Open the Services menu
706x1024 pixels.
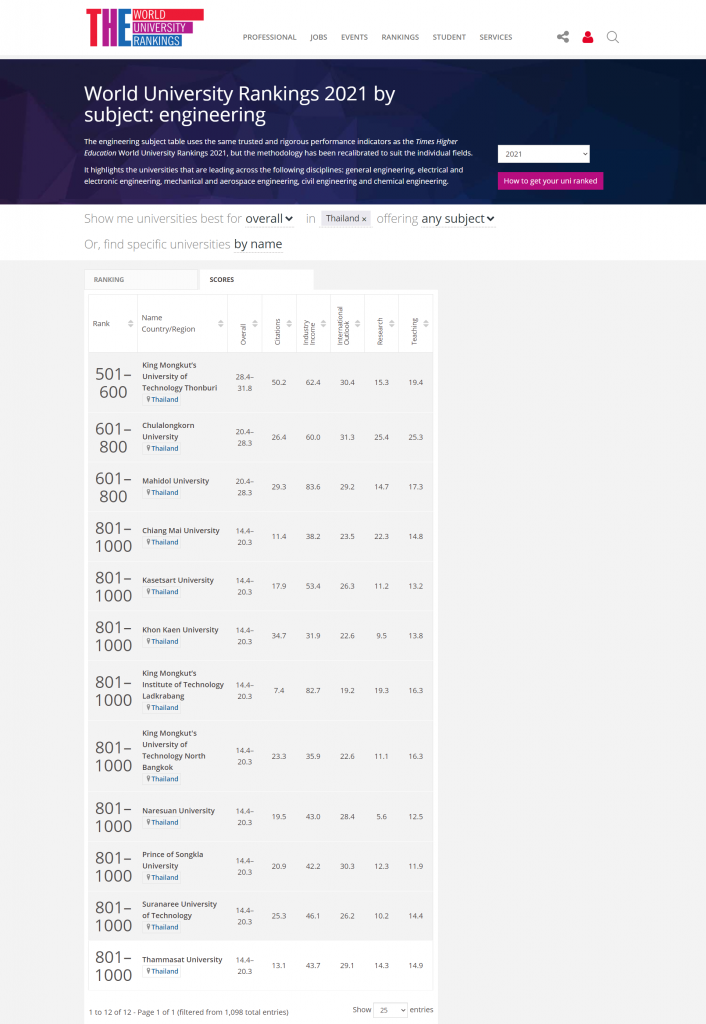[496, 37]
